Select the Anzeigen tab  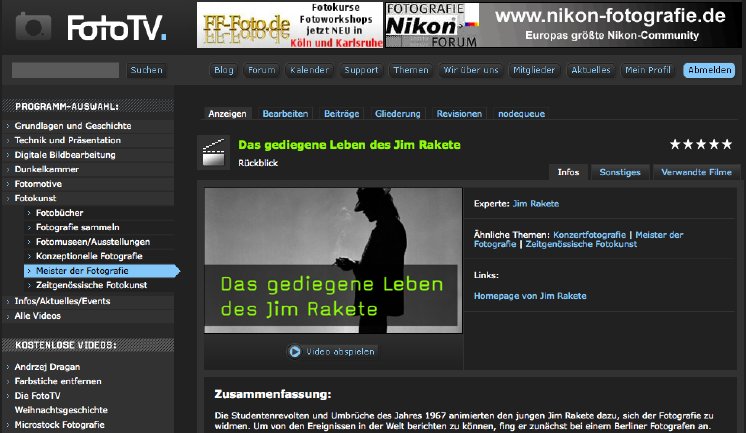(x=227, y=114)
